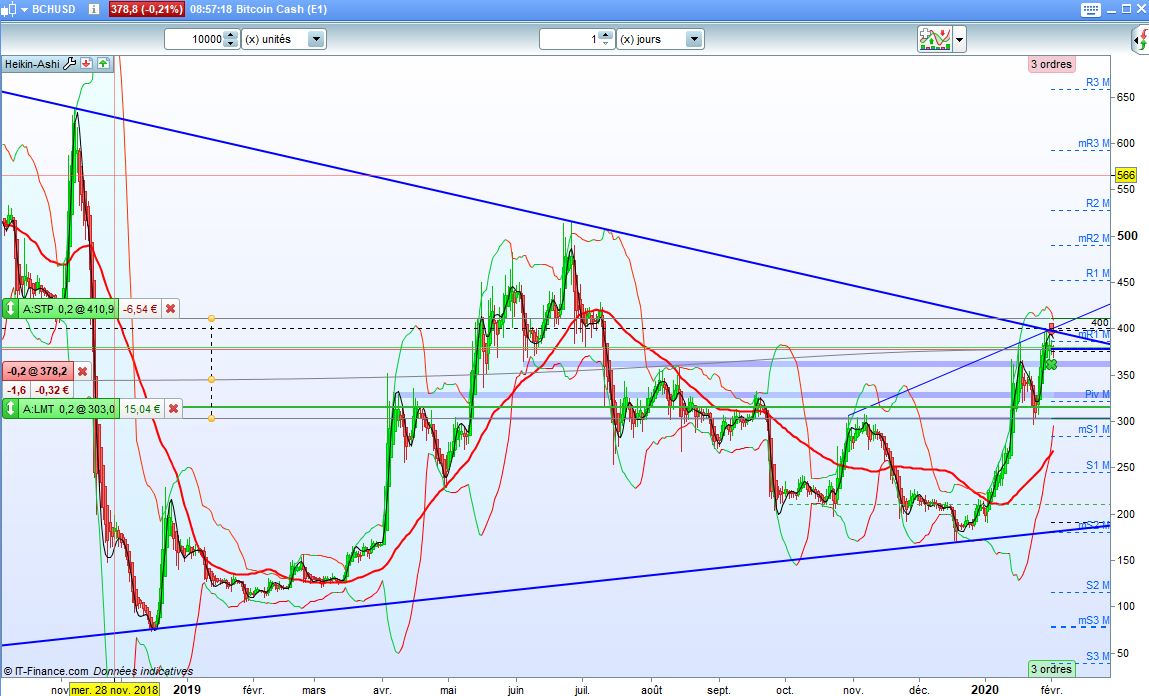The image size is (1149, 696).
Task: Click the mR3 M pivot label
Action: click(1093, 144)
